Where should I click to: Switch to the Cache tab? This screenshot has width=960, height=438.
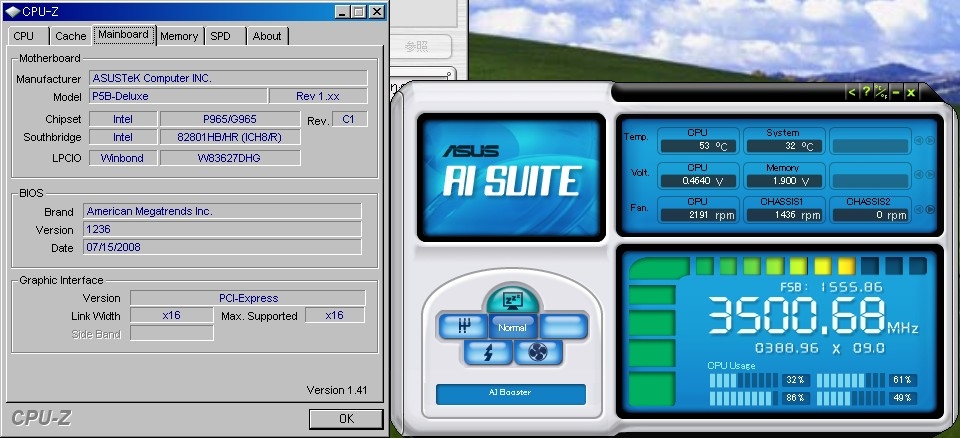coord(70,36)
